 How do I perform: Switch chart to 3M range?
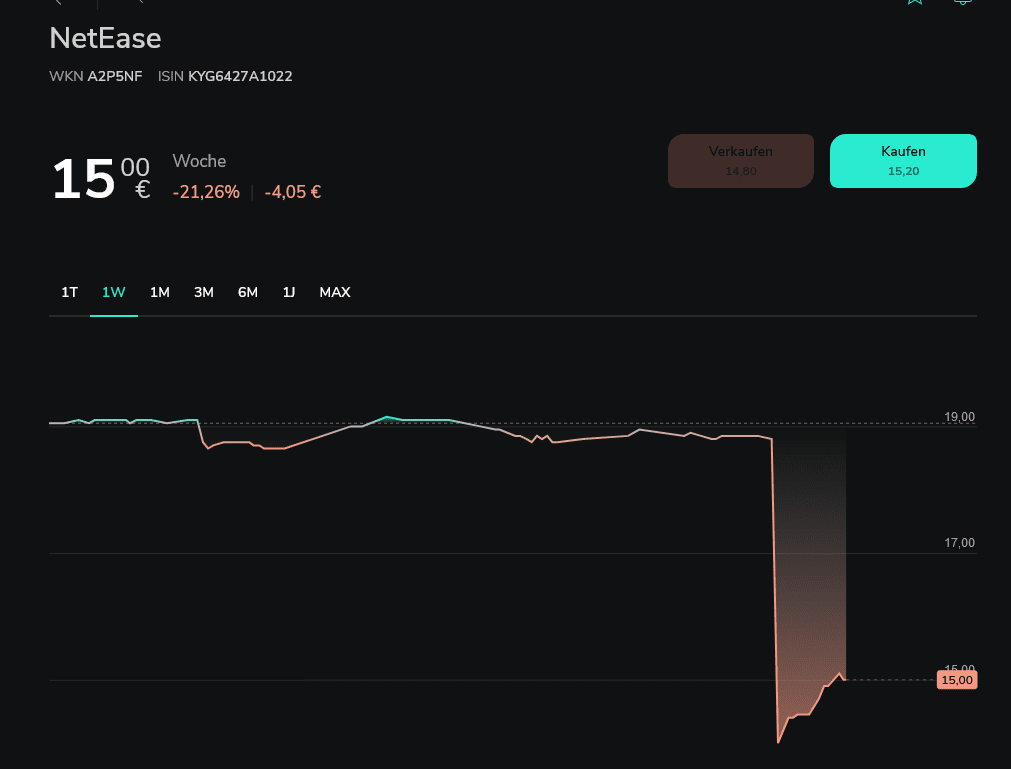pos(204,292)
